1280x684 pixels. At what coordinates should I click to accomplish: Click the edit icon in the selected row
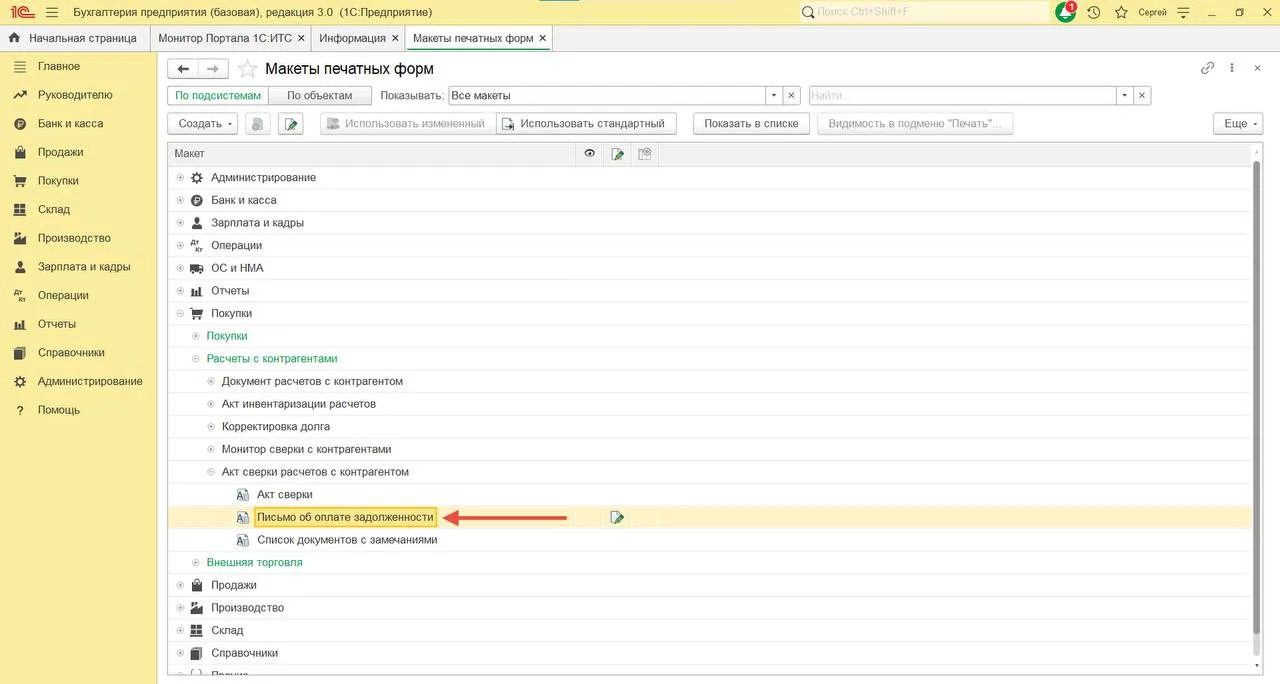617,517
